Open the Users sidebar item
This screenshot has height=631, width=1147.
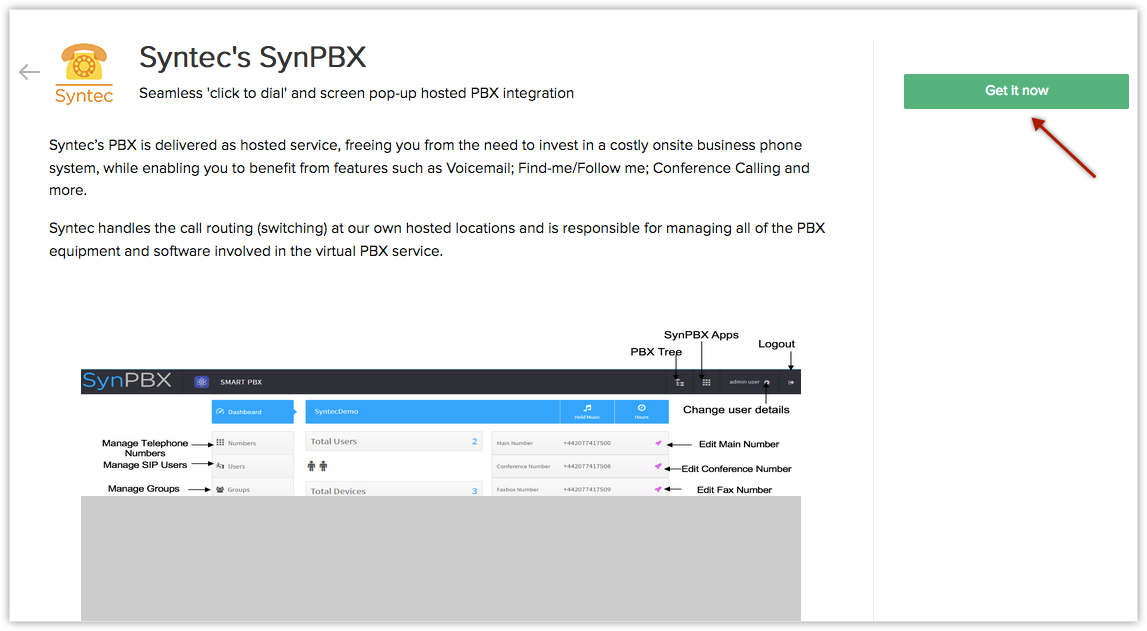(x=252, y=466)
